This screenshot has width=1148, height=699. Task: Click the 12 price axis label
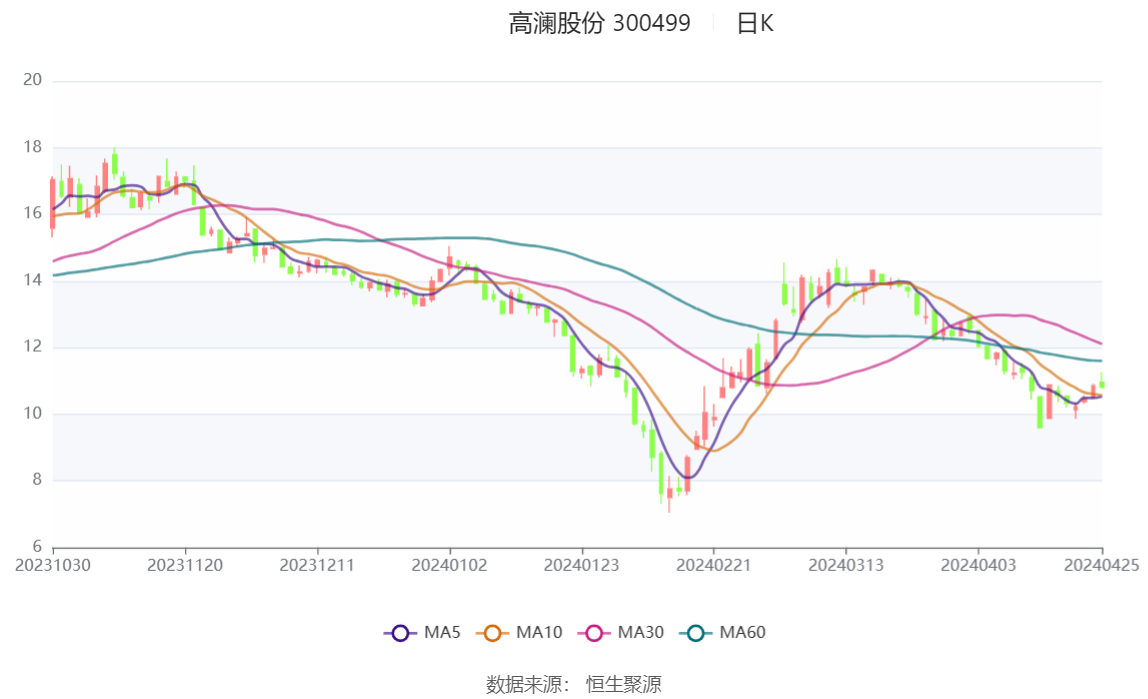click(32, 346)
